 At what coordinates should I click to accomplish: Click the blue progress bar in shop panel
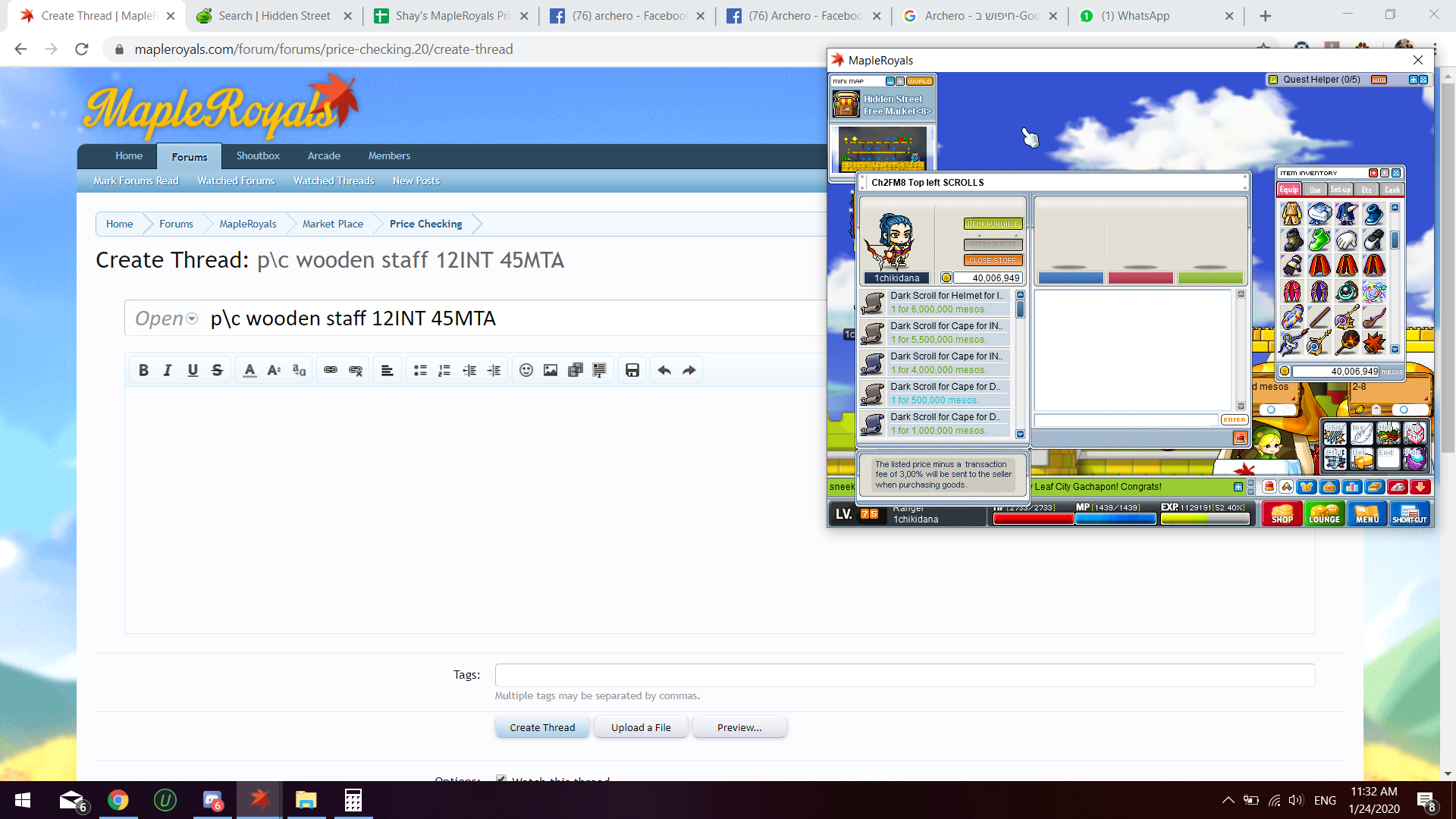point(1071,278)
